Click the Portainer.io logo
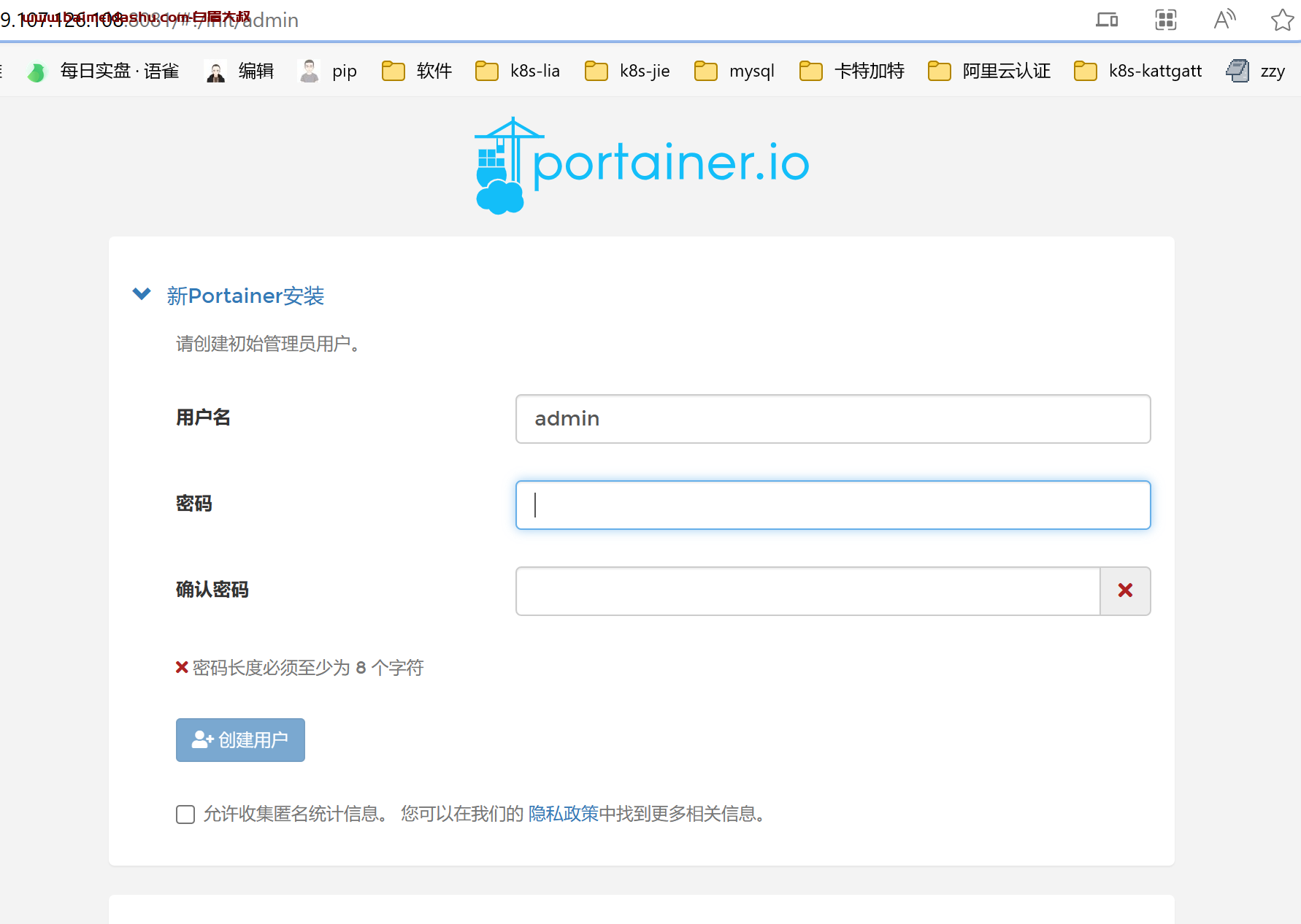This screenshot has width=1301, height=924. point(642,165)
